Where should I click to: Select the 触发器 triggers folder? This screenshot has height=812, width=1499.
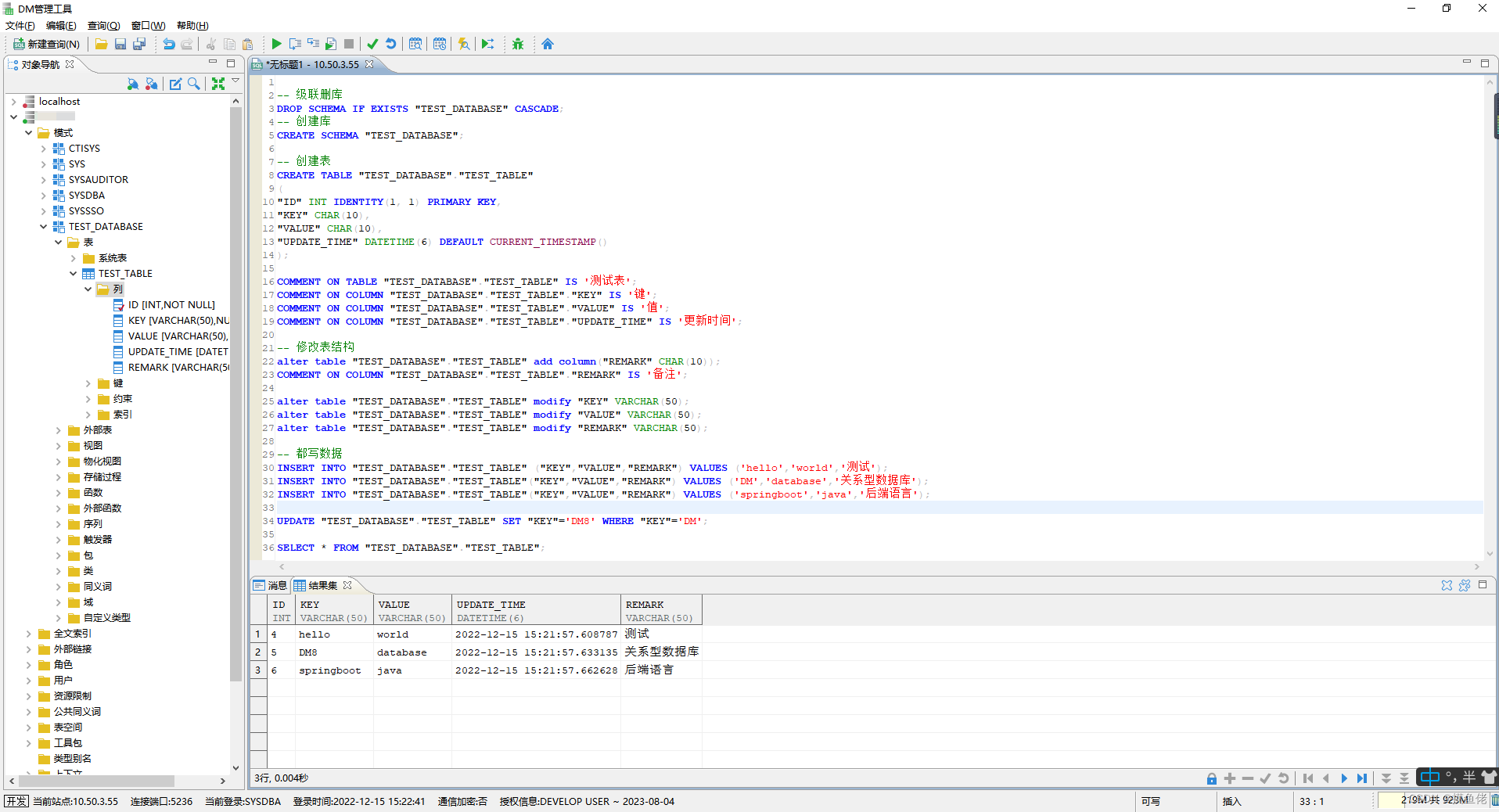click(98, 540)
